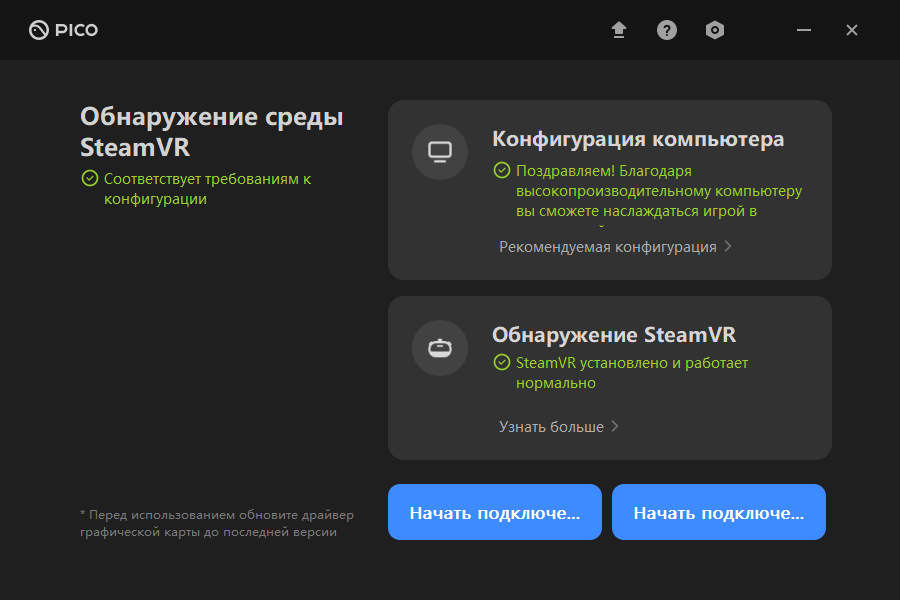Image resolution: width=900 pixels, height=600 pixels.
Task: Click the "Конфигурация компьютера" card title
Action: tap(638, 139)
